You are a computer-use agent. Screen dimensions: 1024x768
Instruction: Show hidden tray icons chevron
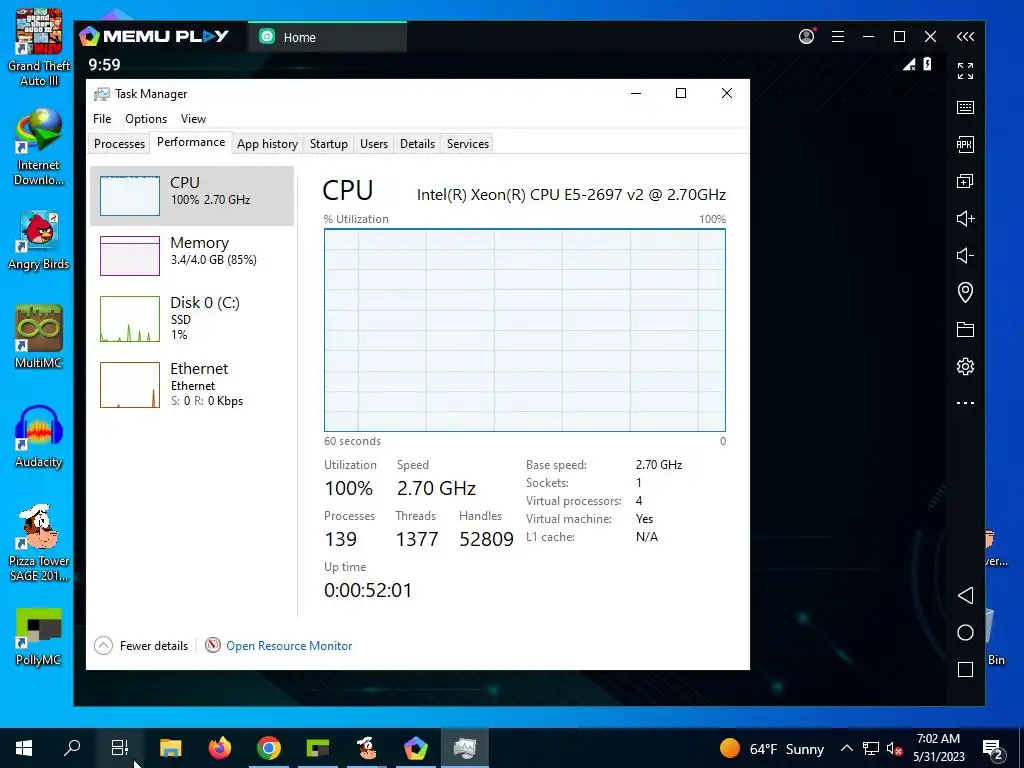[x=846, y=748]
